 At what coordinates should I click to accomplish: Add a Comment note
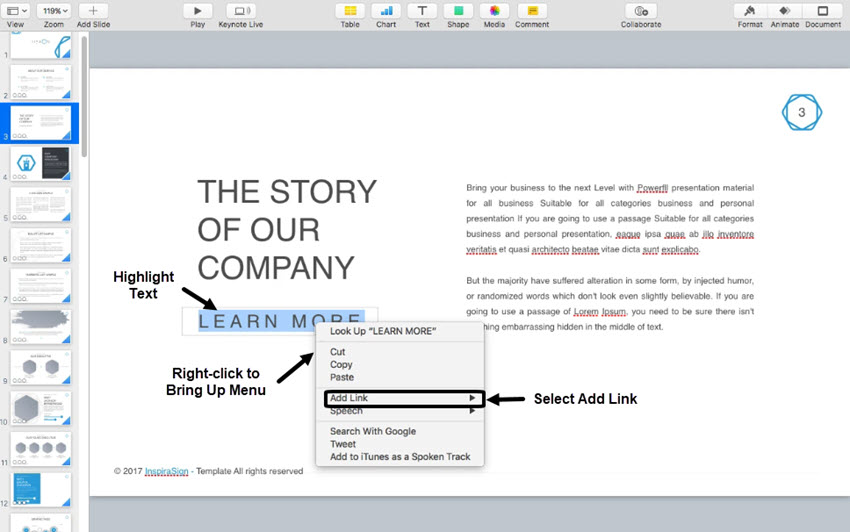point(532,11)
